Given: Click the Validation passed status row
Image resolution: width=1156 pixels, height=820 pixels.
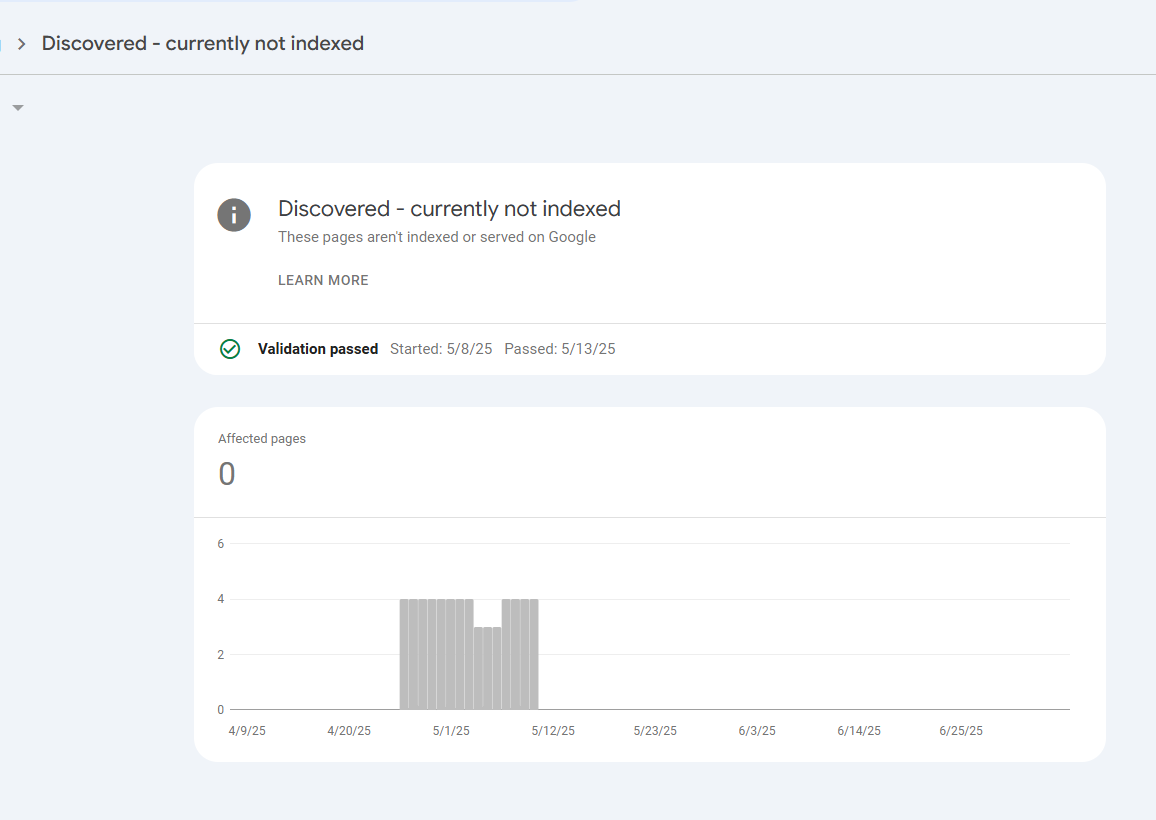Looking at the screenshot, I should [318, 348].
